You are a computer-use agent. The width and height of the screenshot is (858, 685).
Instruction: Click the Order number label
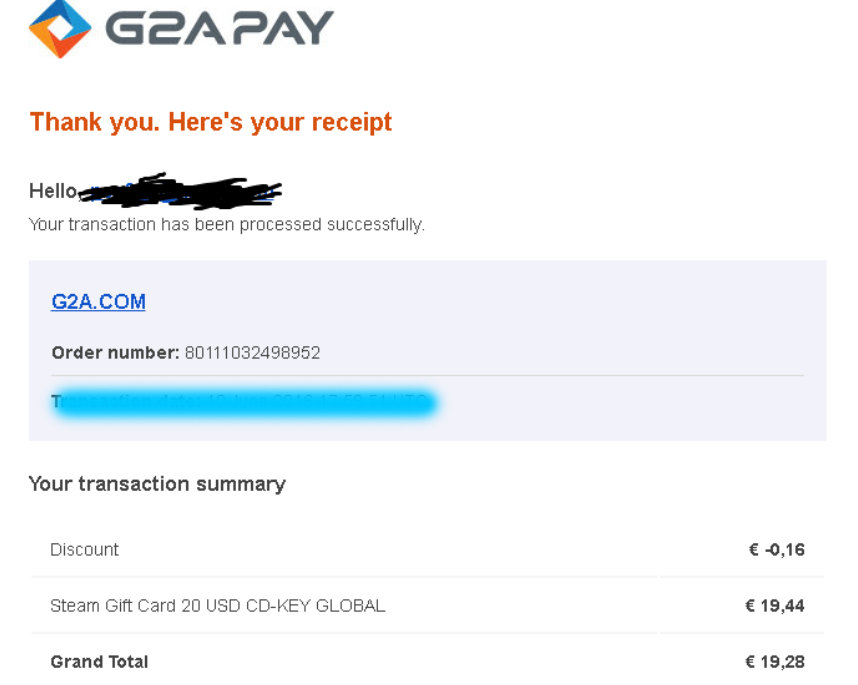click(115, 353)
